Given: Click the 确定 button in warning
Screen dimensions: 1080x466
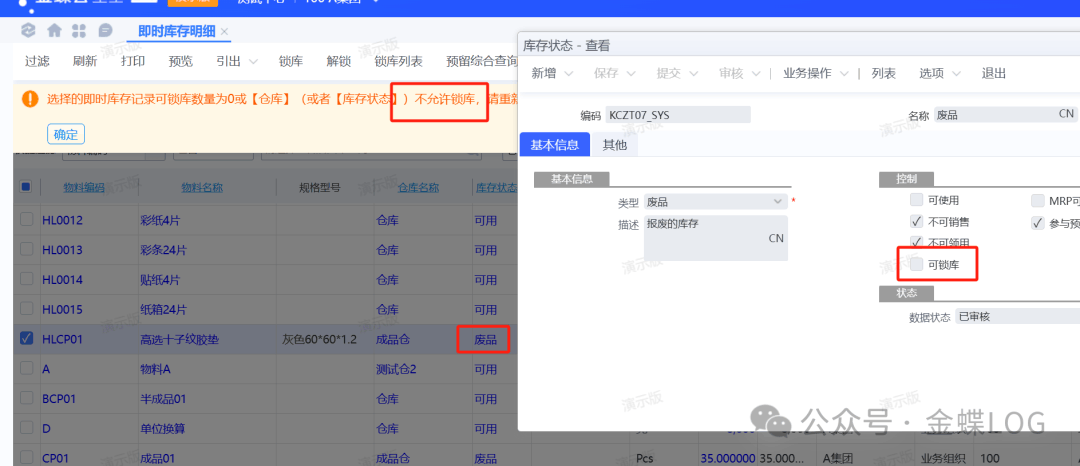Looking at the screenshot, I should (x=66, y=134).
